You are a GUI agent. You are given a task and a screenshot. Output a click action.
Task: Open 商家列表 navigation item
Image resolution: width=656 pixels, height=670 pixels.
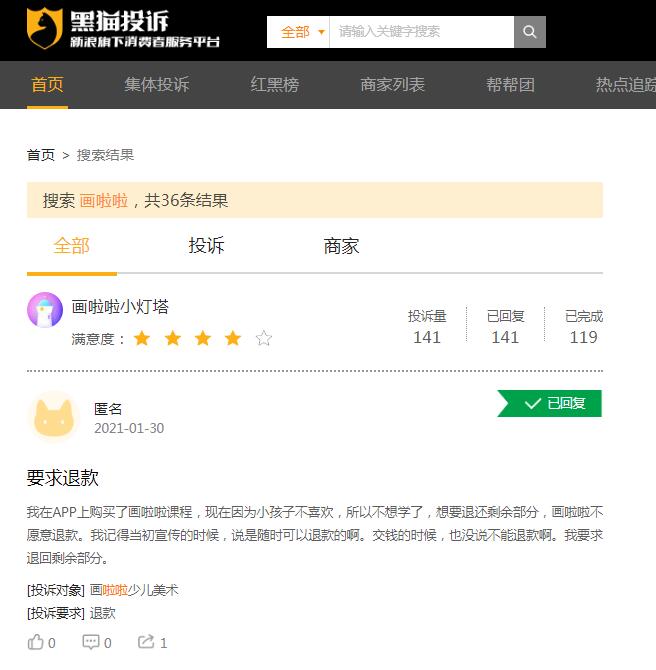click(x=392, y=84)
